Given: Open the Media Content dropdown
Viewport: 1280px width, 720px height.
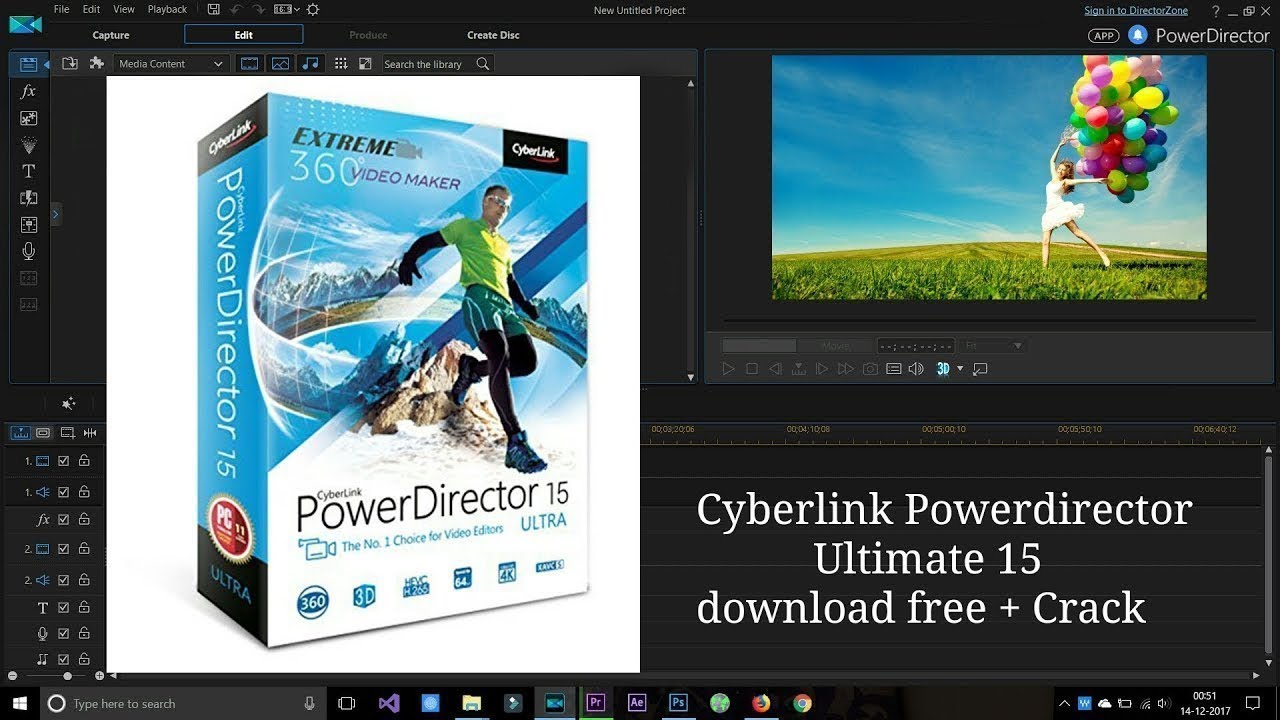Looking at the screenshot, I should (x=171, y=63).
